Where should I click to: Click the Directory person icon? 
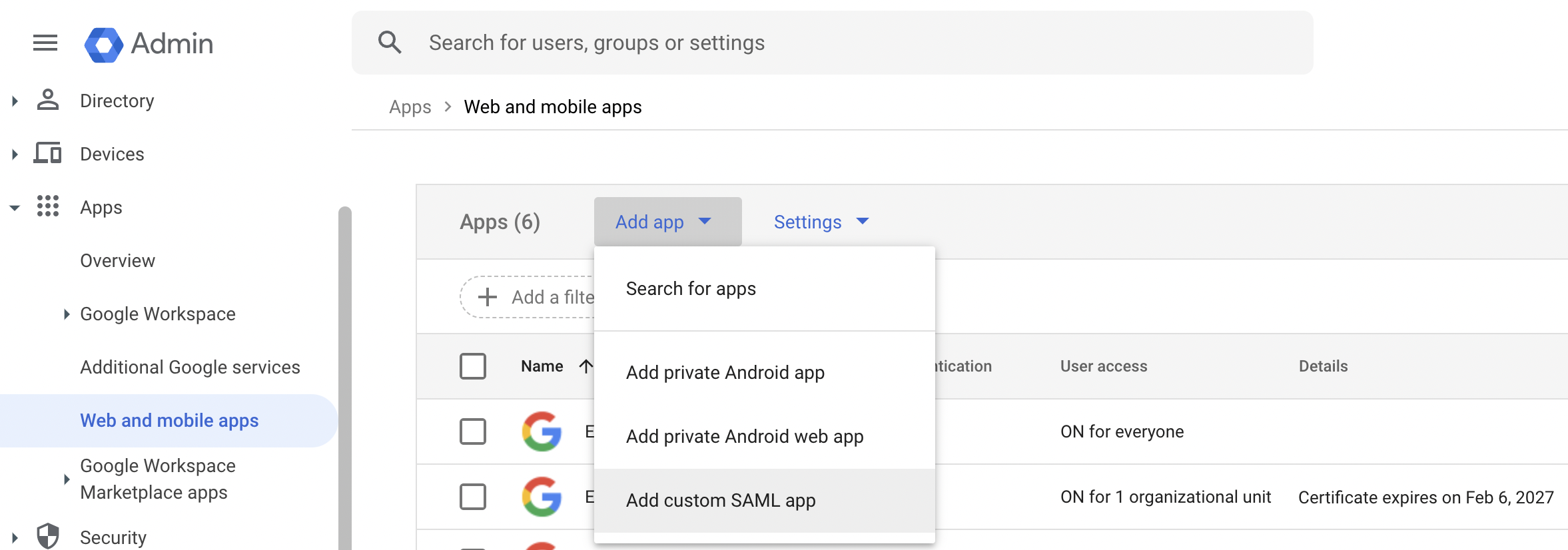point(47,100)
